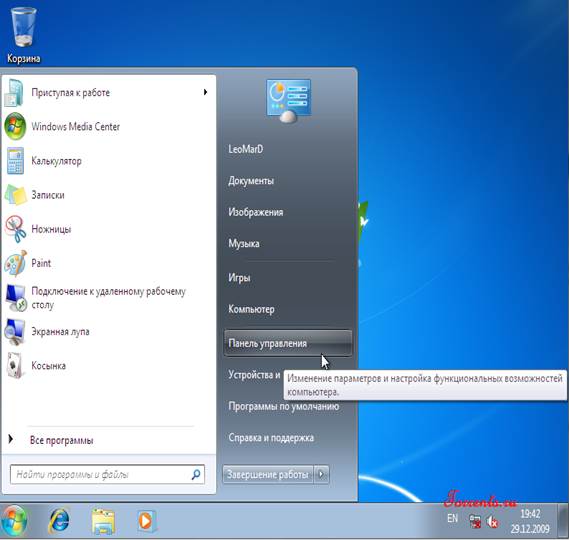Open Internet Explorer from the taskbar
This screenshot has width=569, height=540.
click(x=59, y=521)
